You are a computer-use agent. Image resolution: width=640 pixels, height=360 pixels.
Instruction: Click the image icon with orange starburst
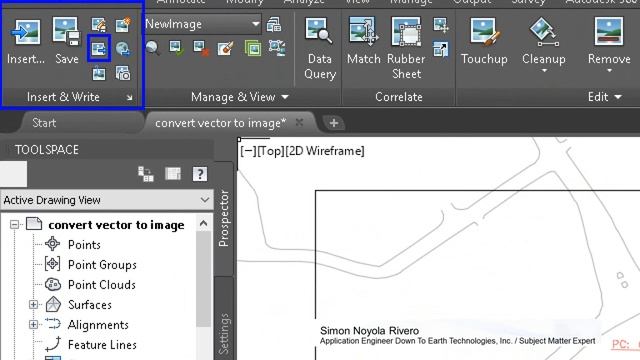123,24
